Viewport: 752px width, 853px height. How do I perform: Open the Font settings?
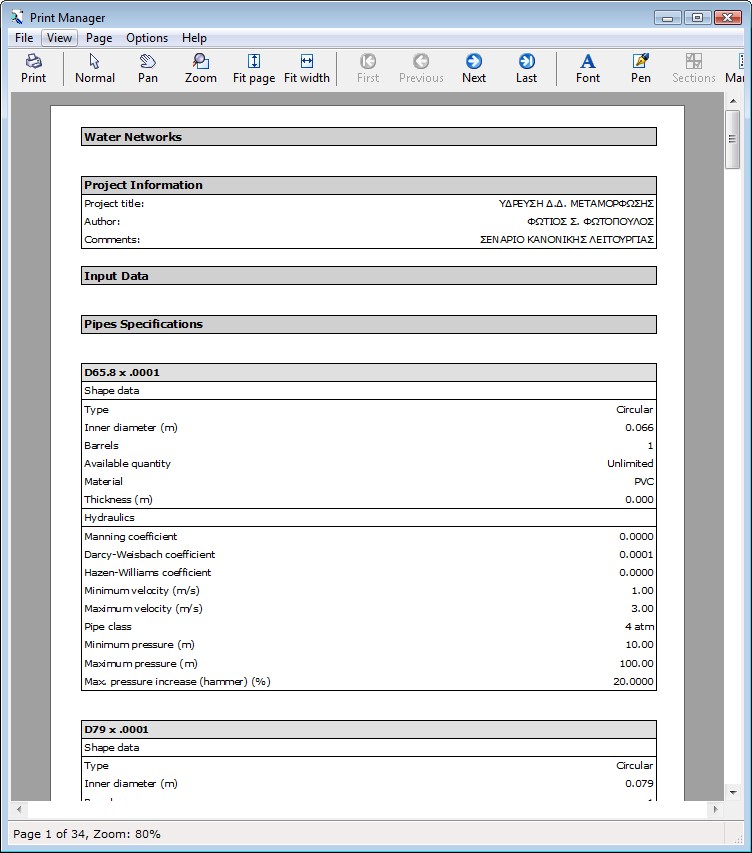(x=588, y=68)
